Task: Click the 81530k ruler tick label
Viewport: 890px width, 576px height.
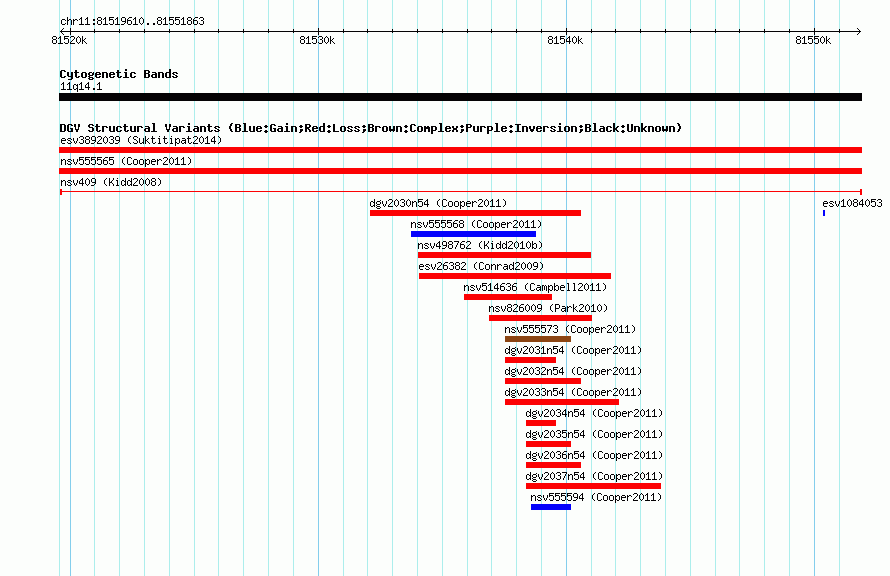Action: coord(317,40)
